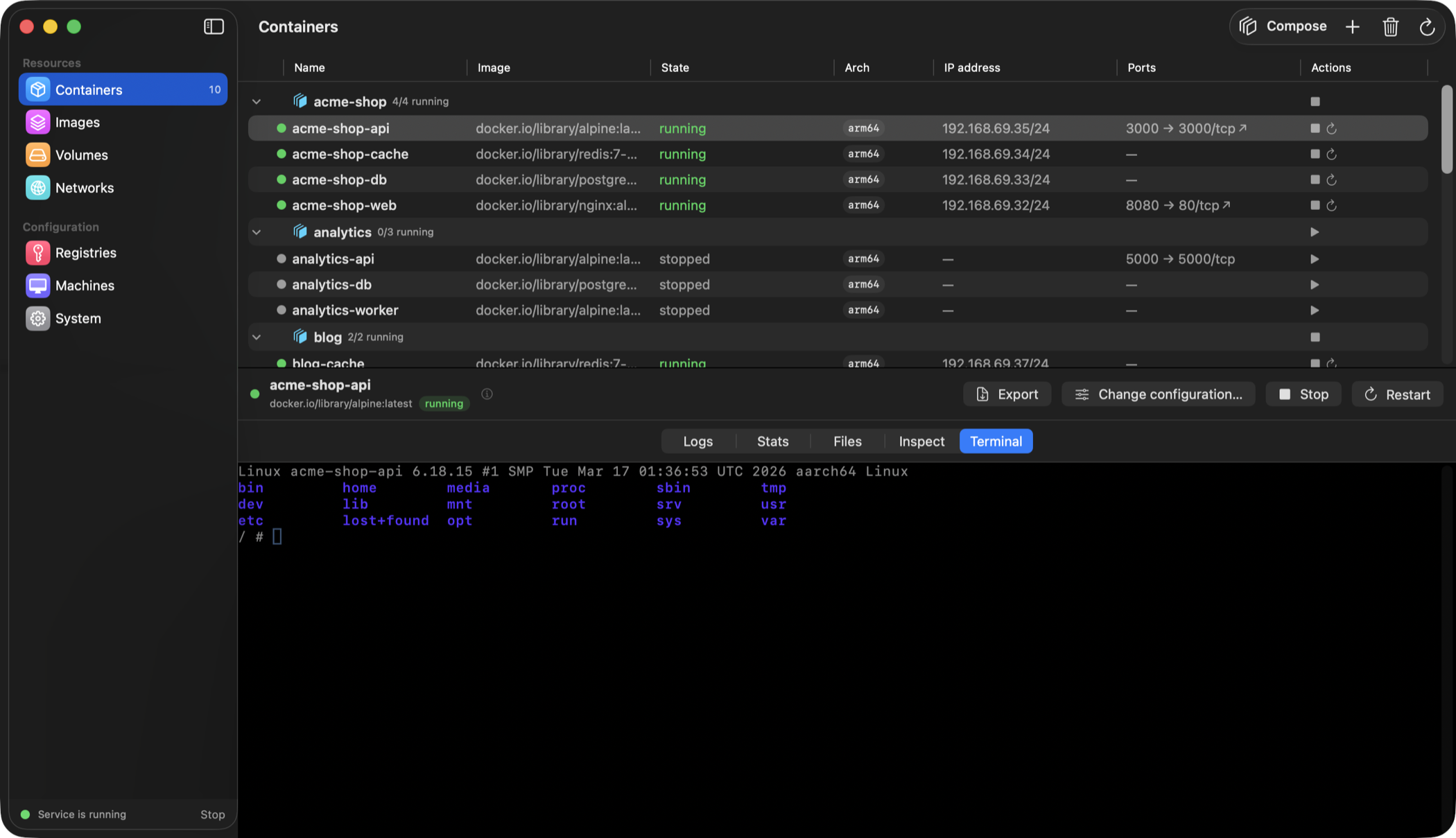Click the Compose button
The width and height of the screenshot is (1456, 838).
coord(1283,26)
